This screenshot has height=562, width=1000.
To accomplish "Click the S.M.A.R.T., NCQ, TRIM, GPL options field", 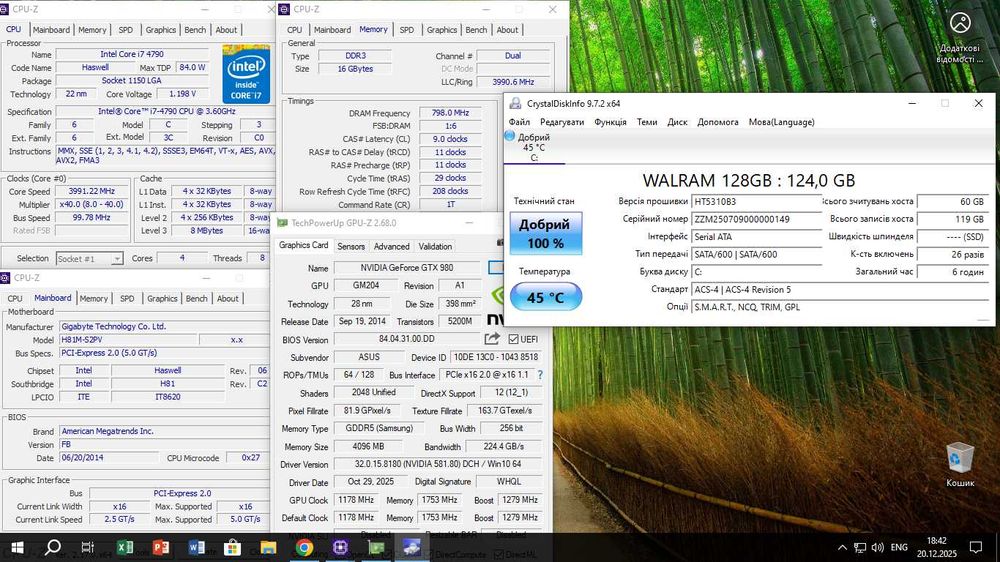I will click(x=840, y=307).
